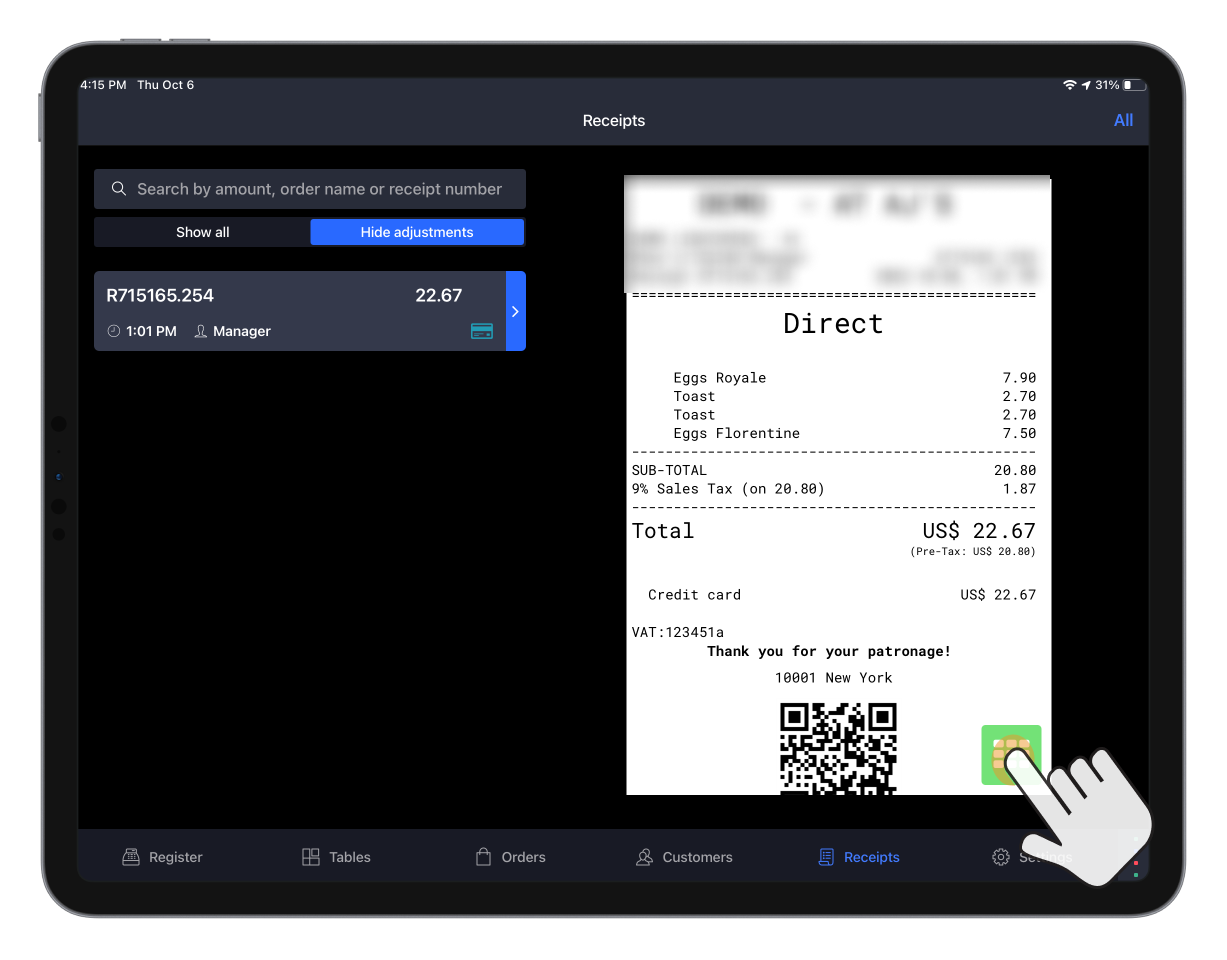This screenshot has height=960, width=1227.
Task: Select Hide adjustments filter
Action: [417, 232]
